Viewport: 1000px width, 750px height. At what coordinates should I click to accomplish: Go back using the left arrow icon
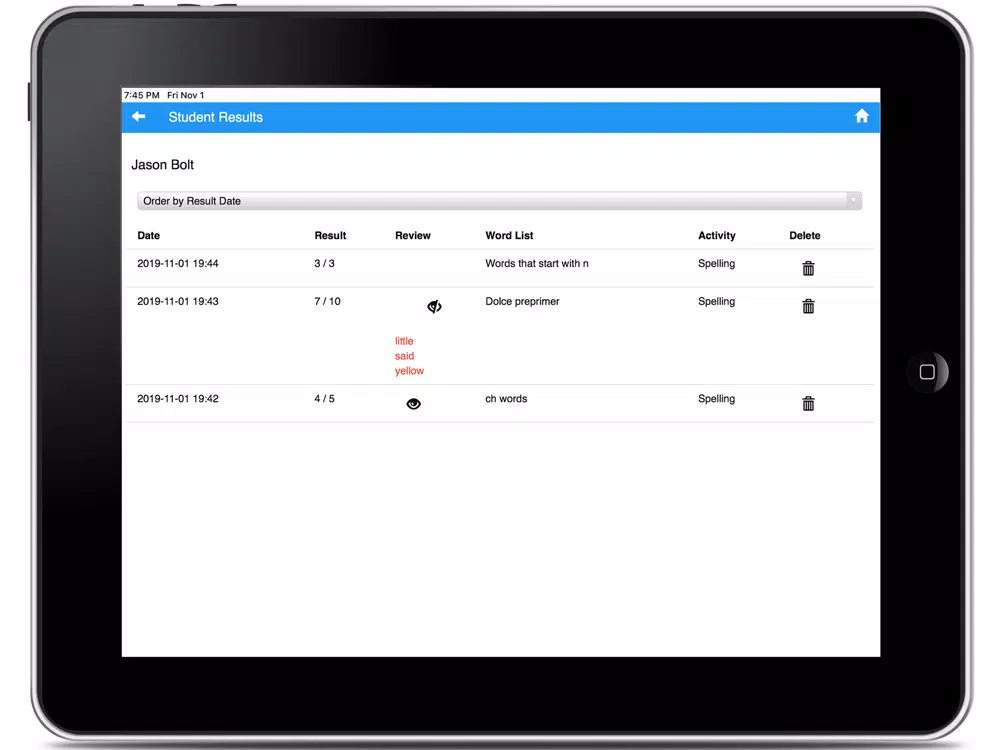click(138, 116)
